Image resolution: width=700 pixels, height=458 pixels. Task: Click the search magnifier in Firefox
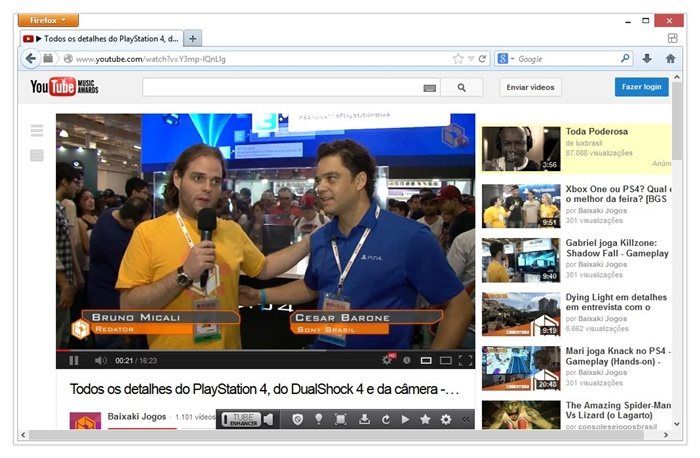(625, 58)
